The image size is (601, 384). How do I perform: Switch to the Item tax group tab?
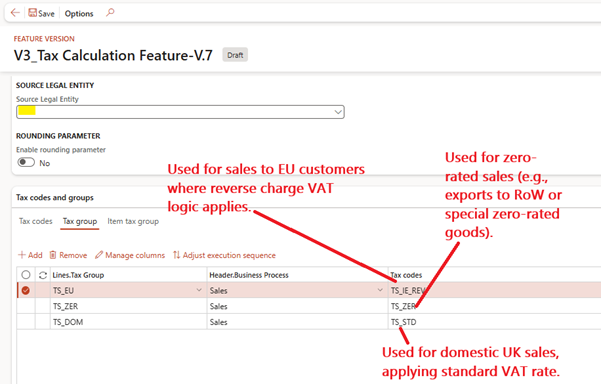[x=133, y=221]
